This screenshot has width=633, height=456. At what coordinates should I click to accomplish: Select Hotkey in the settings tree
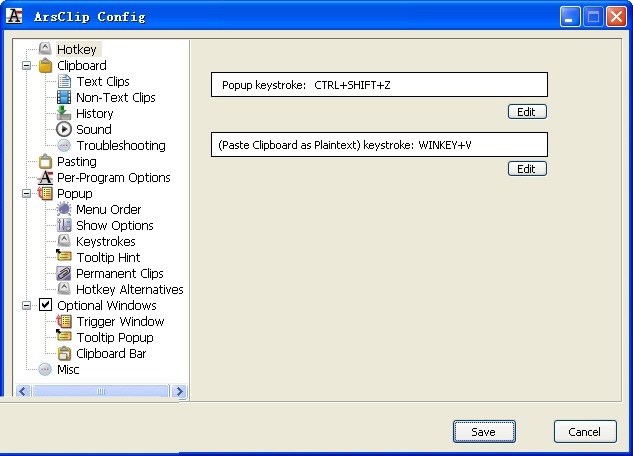[77, 49]
